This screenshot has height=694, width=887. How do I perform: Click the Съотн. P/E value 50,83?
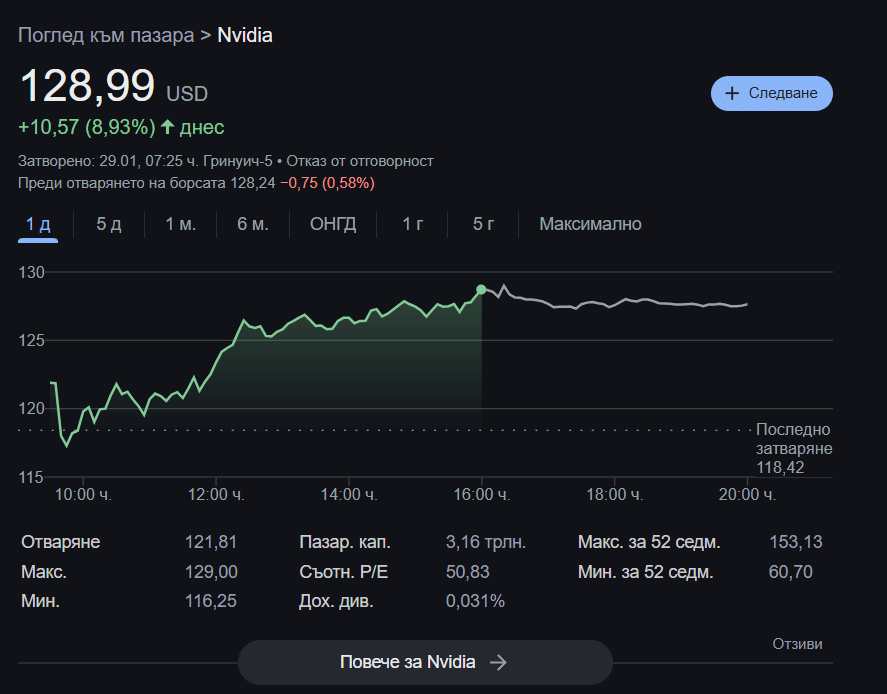coord(467,572)
